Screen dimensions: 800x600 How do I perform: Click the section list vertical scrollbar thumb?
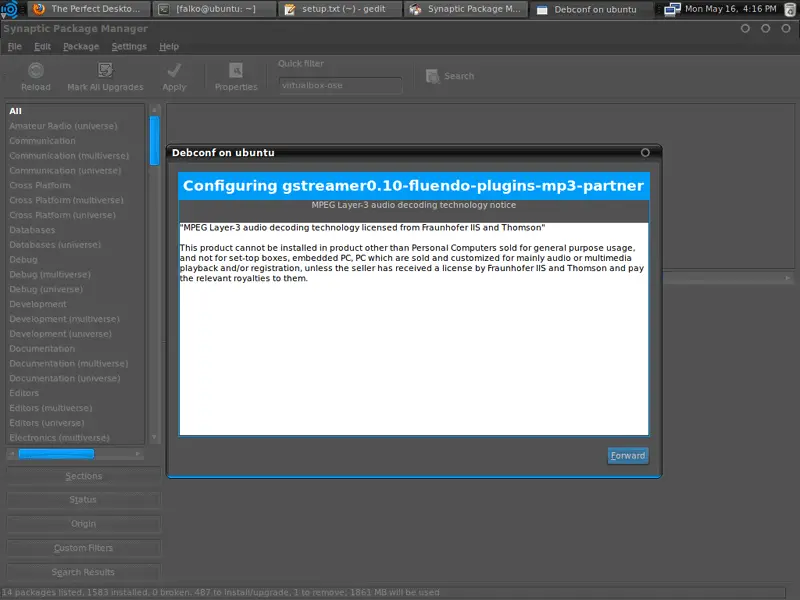point(155,141)
